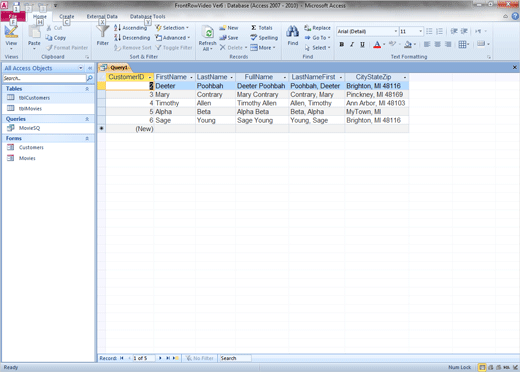The height and width of the screenshot is (372, 520).
Task: Click the Copy icon
Action: [x=49, y=38]
